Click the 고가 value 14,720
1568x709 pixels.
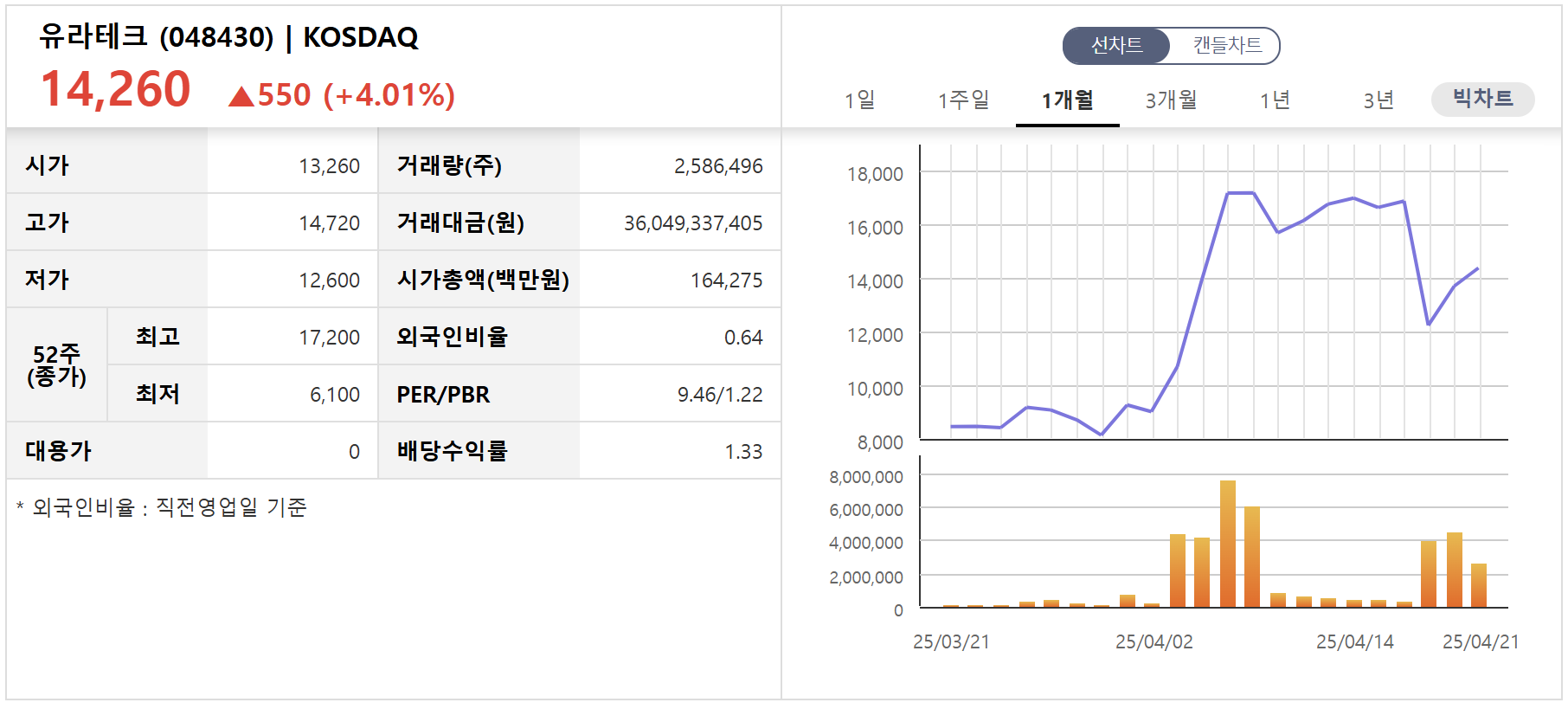click(329, 223)
